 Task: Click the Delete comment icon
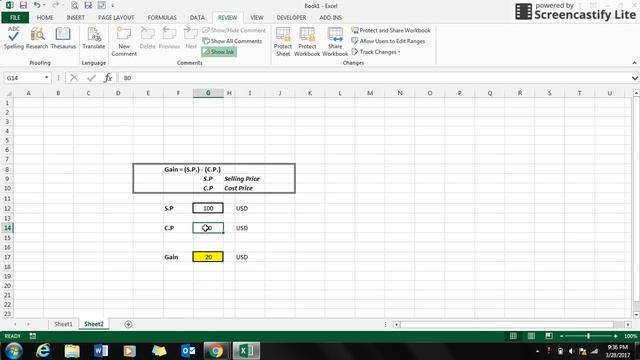(x=147, y=38)
